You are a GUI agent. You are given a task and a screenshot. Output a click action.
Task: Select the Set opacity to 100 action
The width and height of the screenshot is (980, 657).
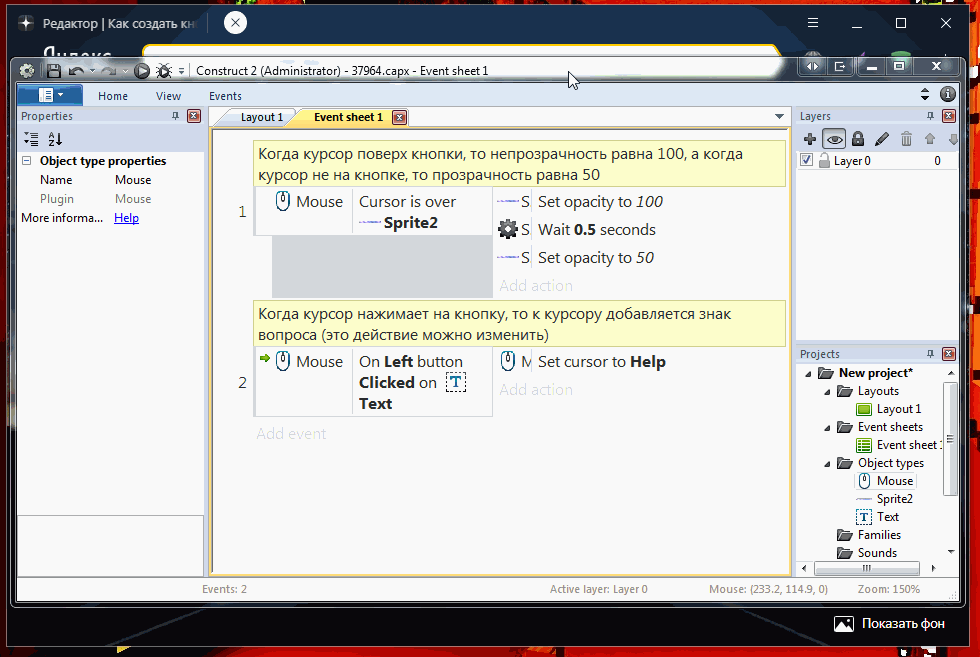click(x=600, y=202)
